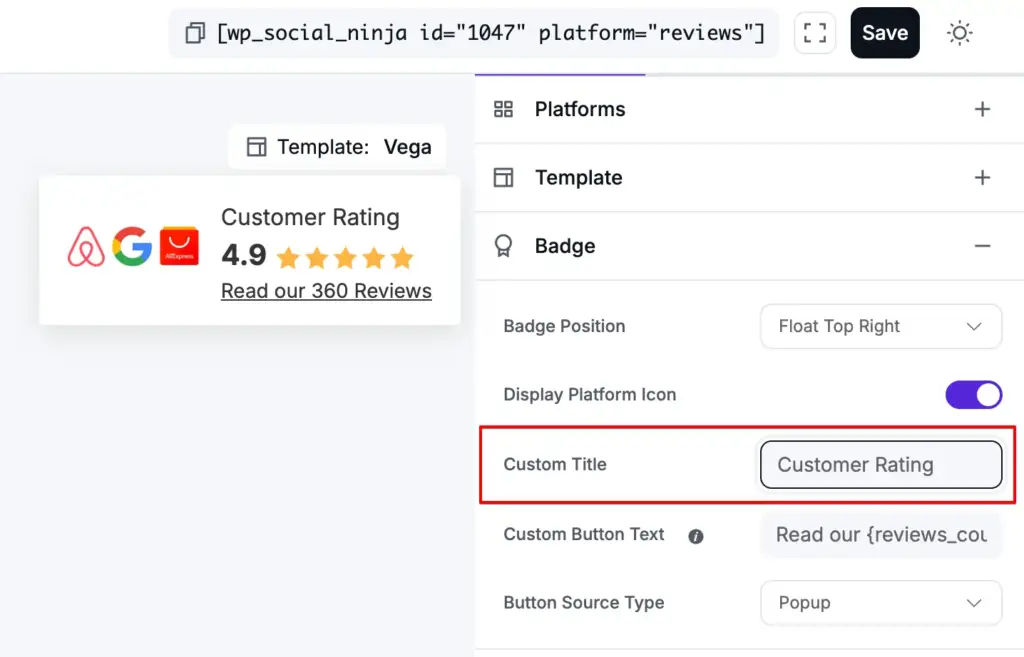Click inside the Custom Title input field
The height and width of the screenshot is (657, 1024).
click(880, 464)
